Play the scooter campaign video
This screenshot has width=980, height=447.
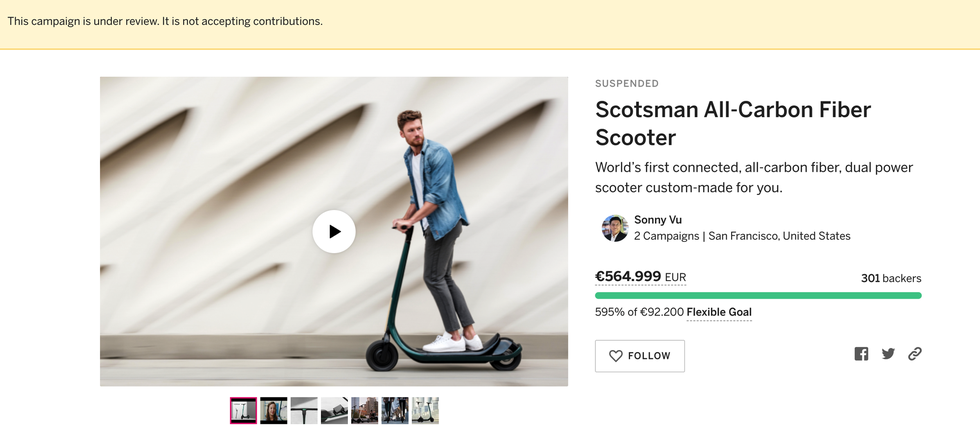[334, 231]
